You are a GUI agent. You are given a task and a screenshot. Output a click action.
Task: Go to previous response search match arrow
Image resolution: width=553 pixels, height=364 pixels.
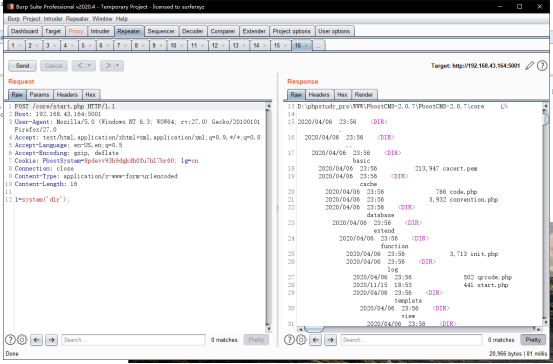[x=315, y=340]
